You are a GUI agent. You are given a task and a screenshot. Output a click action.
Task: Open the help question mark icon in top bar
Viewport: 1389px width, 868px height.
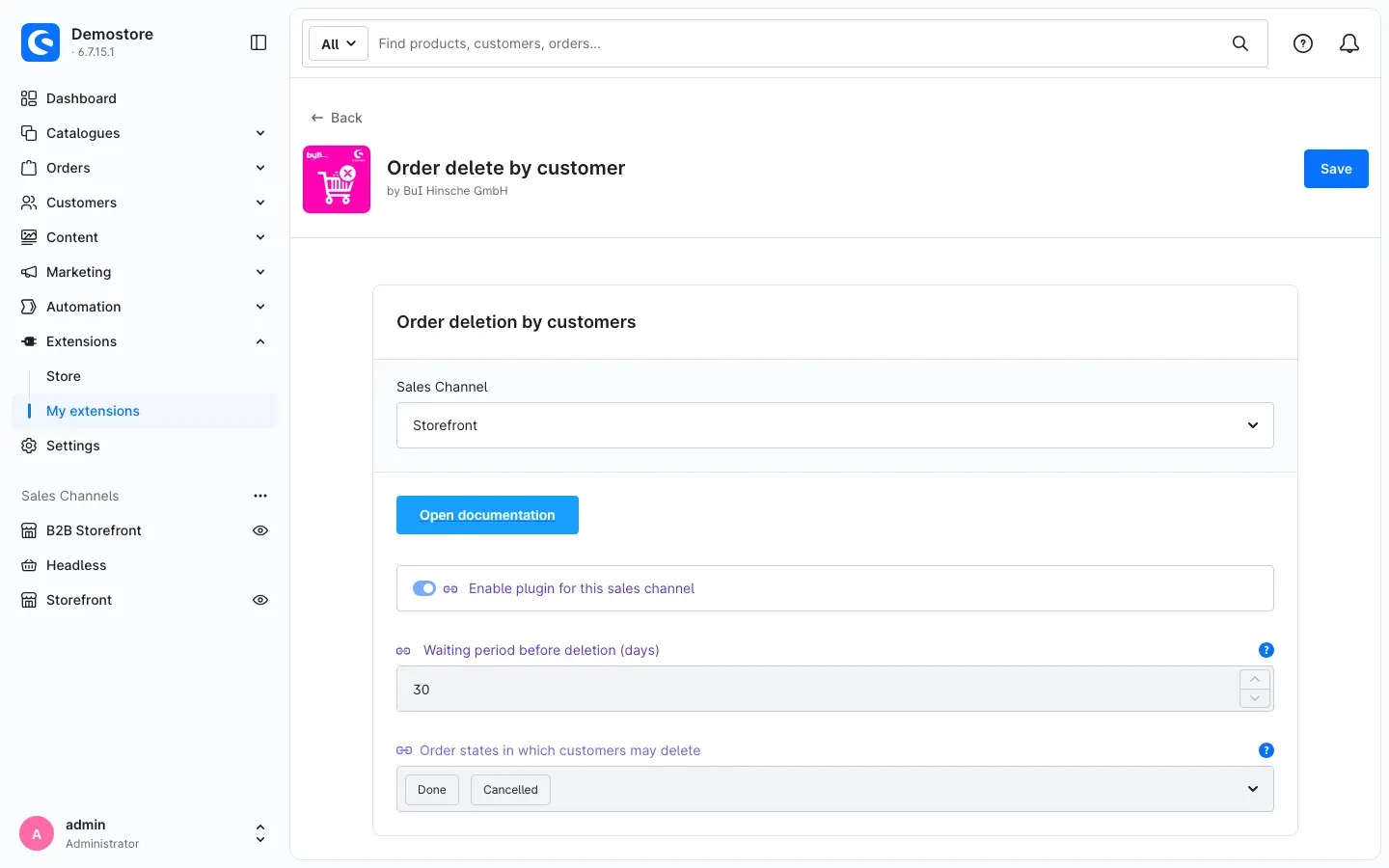1303,43
